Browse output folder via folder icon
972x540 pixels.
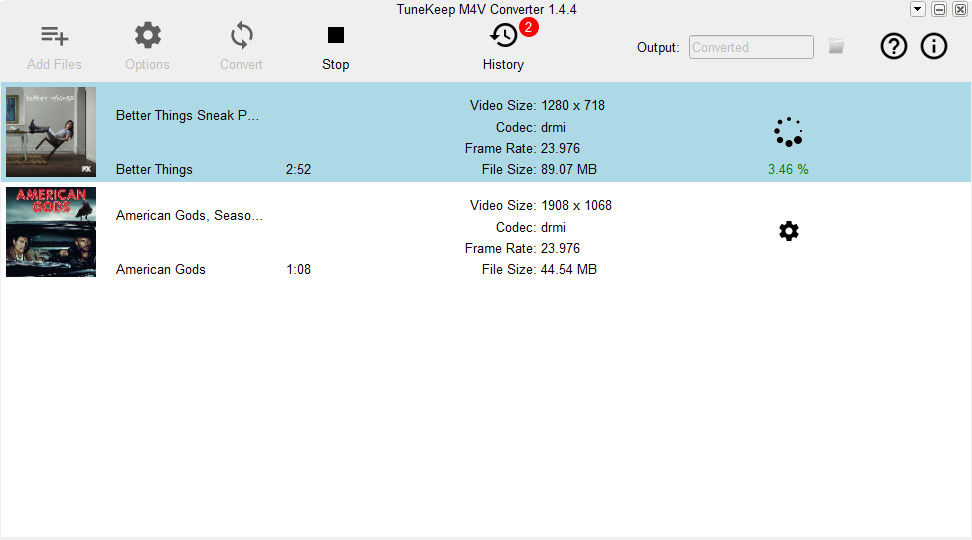(836, 46)
